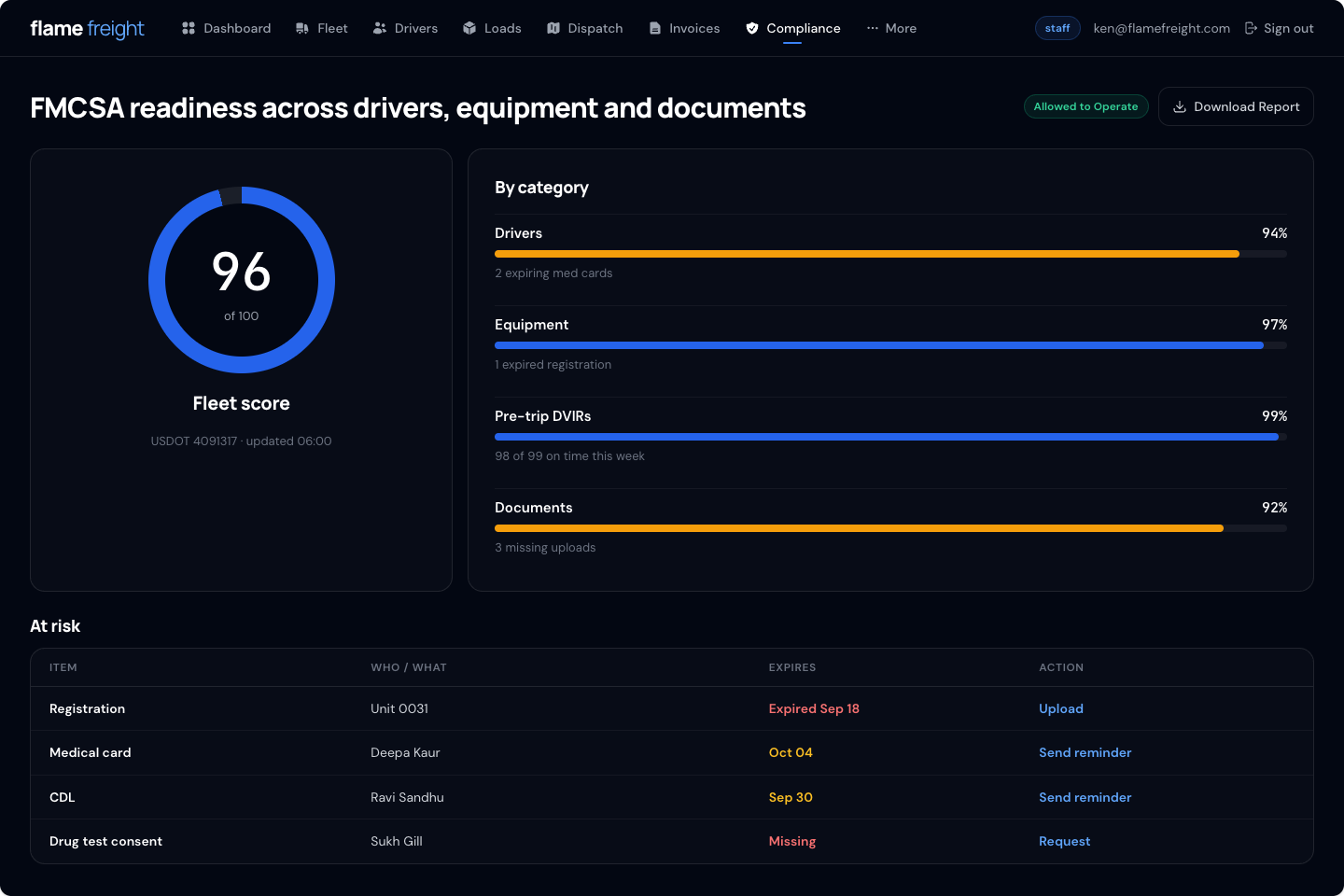This screenshot has width=1344, height=896.
Task: Select the Compliance nav tab
Action: [793, 28]
